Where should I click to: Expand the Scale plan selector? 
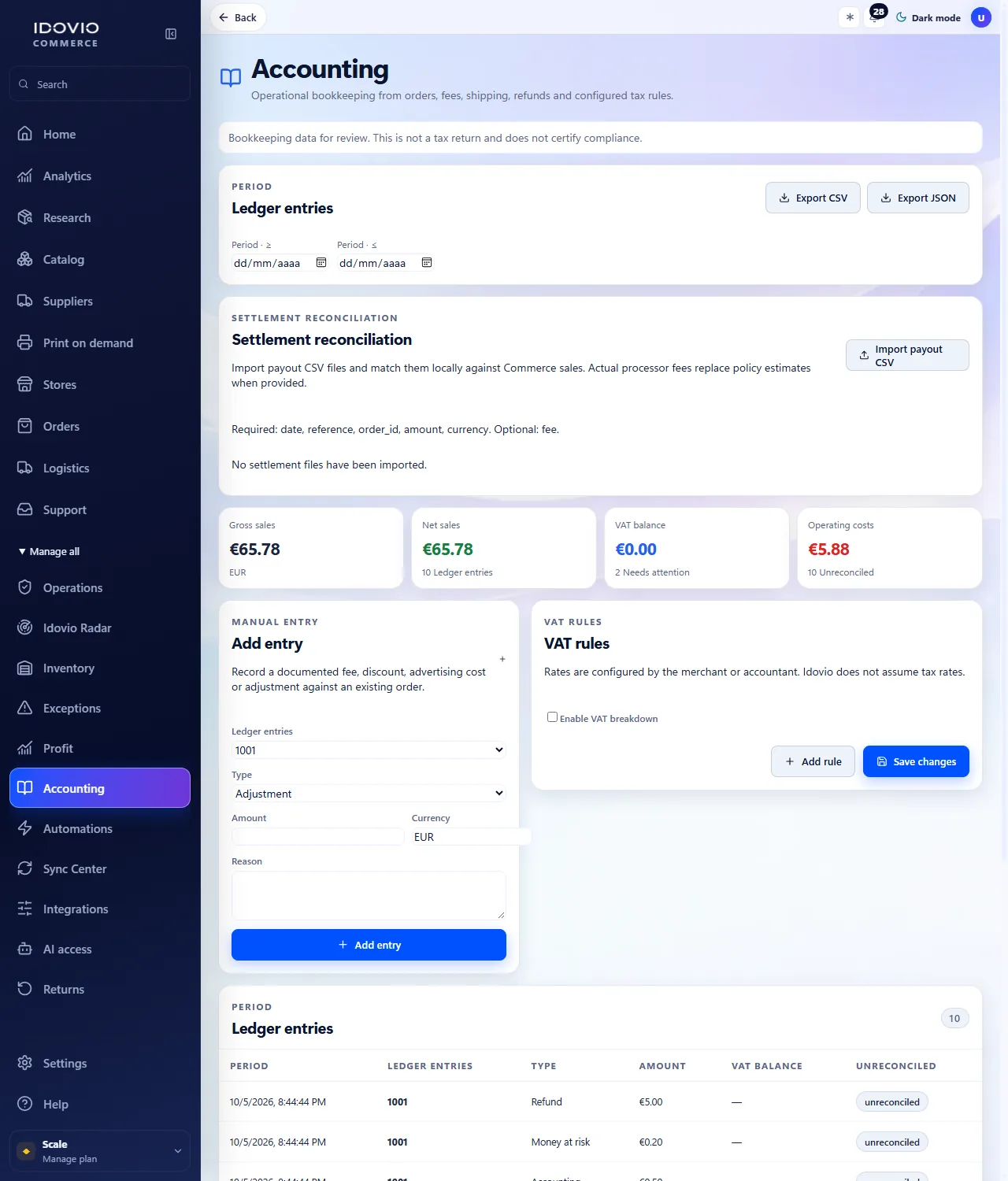tap(100, 1151)
